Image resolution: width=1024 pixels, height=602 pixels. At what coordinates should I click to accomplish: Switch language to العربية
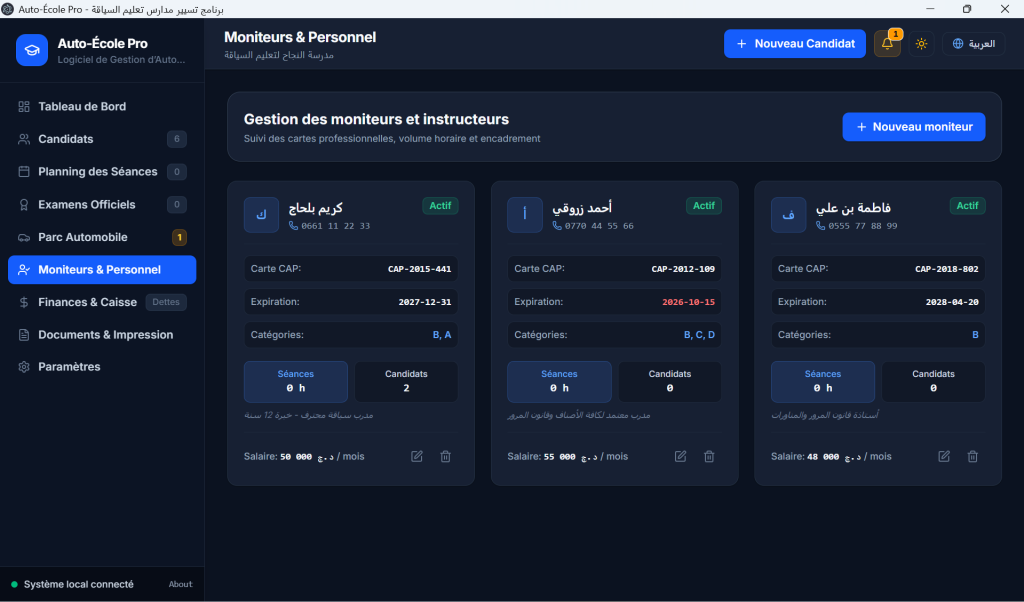[973, 44]
